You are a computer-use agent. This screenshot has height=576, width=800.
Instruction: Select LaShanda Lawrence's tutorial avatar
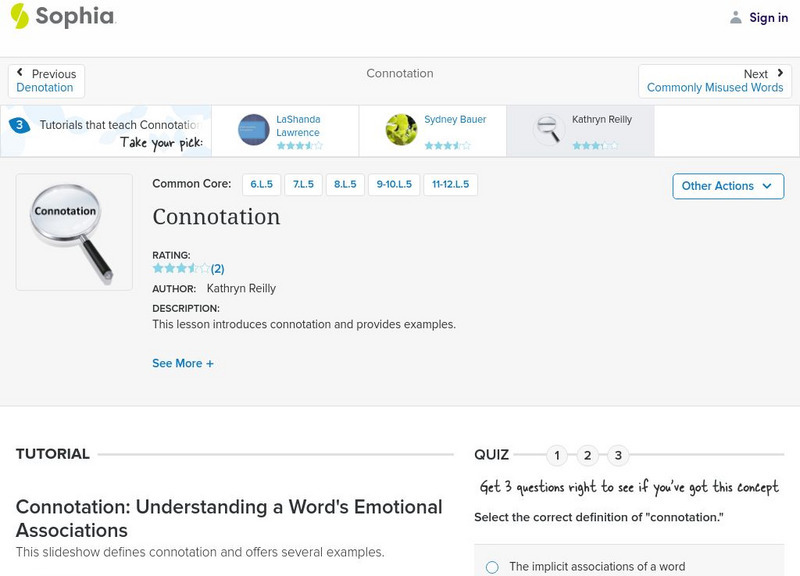click(x=254, y=130)
